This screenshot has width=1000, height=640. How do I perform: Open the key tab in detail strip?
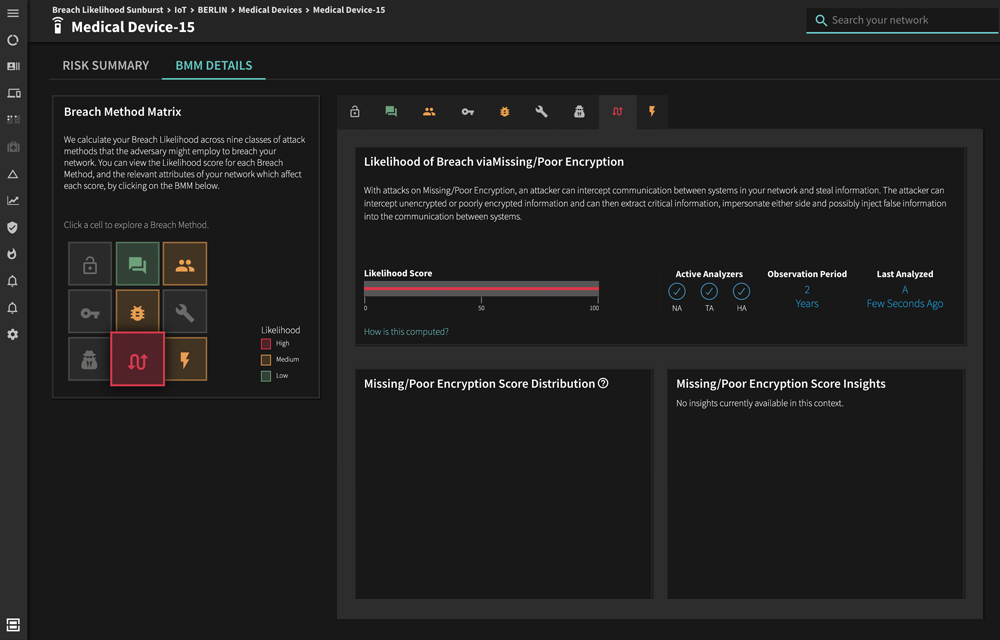pyautogui.click(x=467, y=112)
